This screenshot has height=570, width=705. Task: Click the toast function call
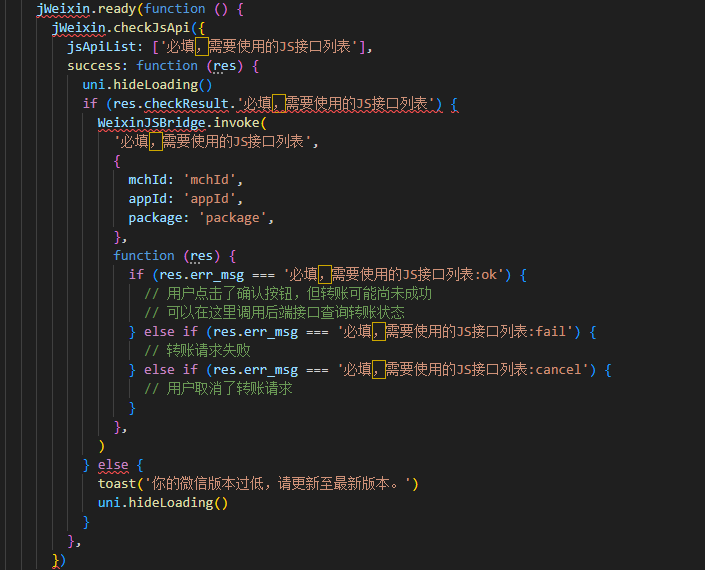point(117,484)
